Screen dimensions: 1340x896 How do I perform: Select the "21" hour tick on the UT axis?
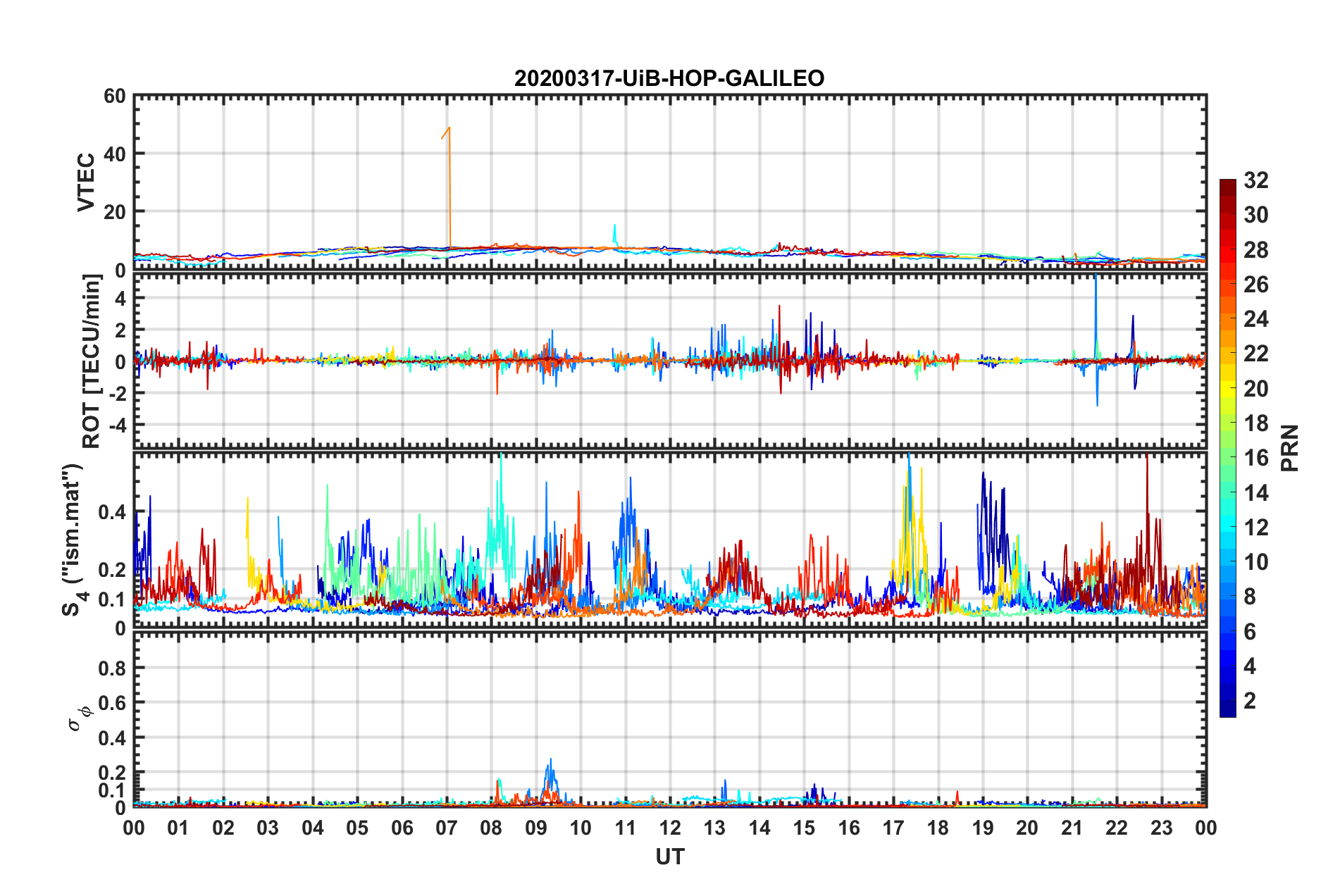point(1072,828)
